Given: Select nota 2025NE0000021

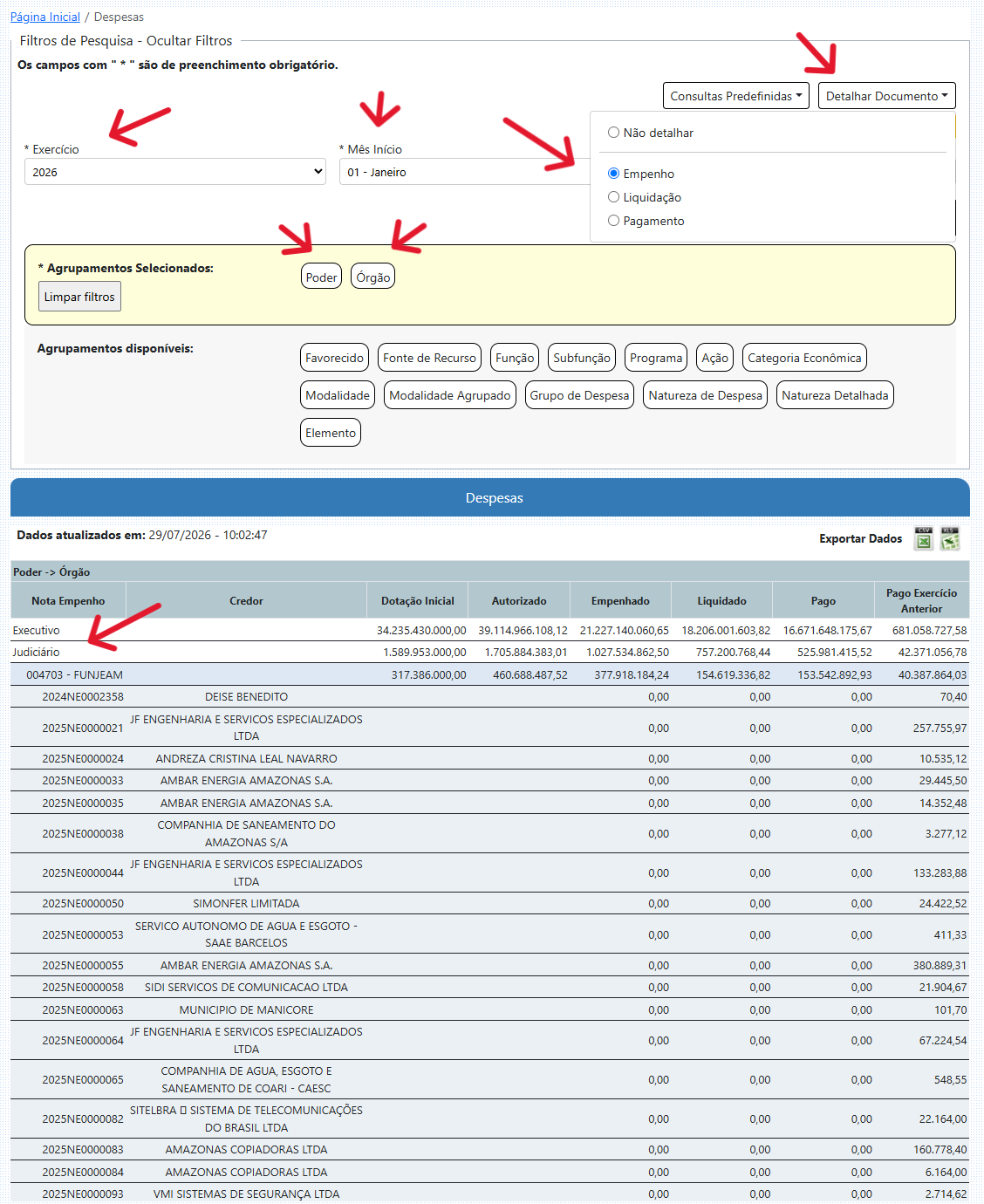Looking at the screenshot, I should point(83,728).
